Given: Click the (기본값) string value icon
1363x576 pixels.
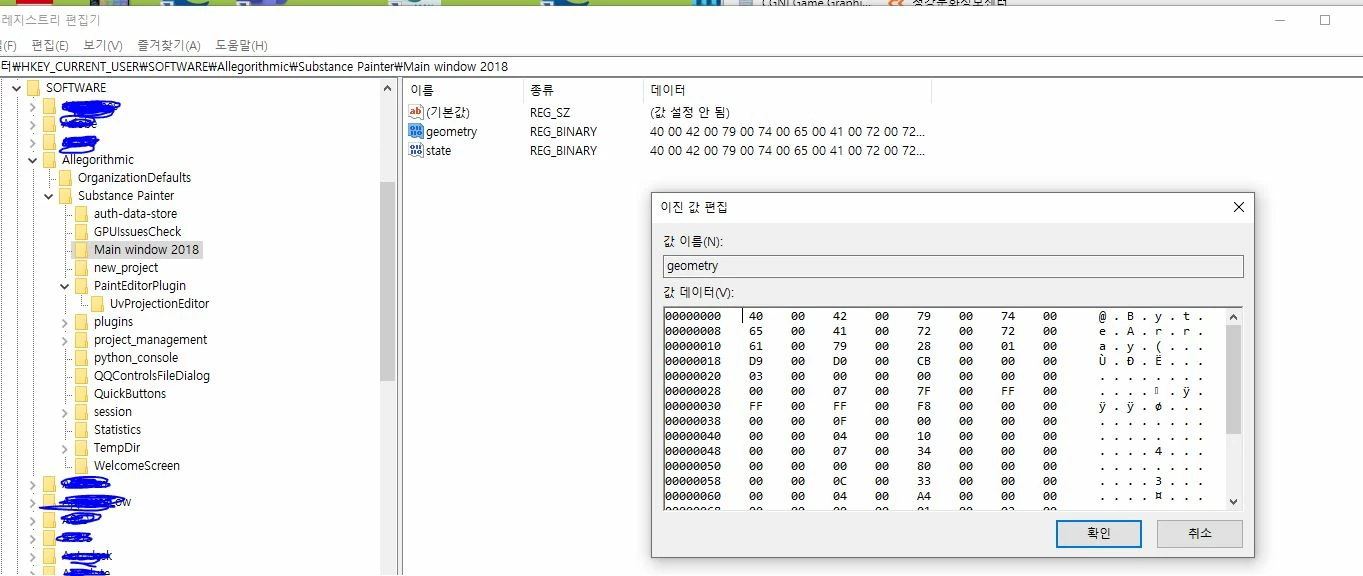Looking at the screenshot, I should [x=417, y=112].
